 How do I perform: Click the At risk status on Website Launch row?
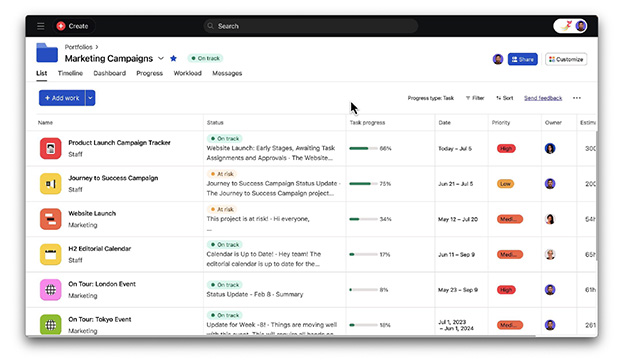click(222, 209)
